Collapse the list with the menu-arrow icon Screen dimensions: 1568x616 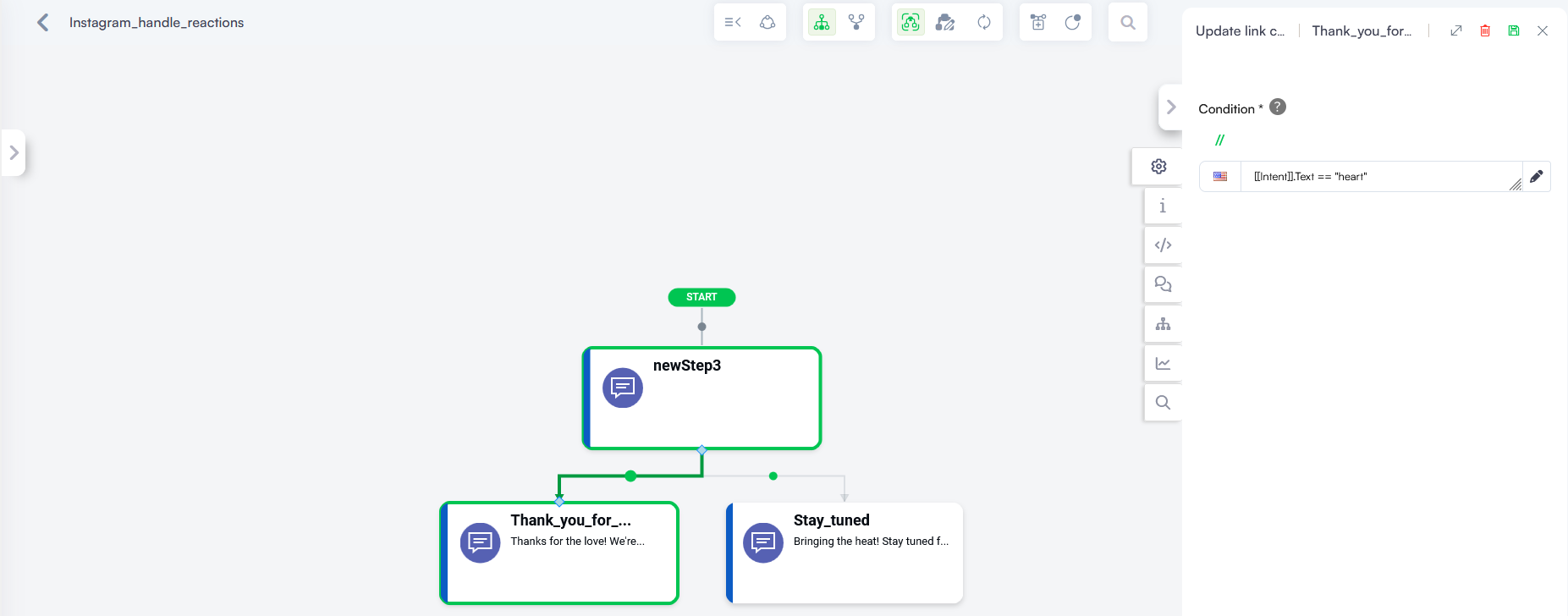point(733,23)
